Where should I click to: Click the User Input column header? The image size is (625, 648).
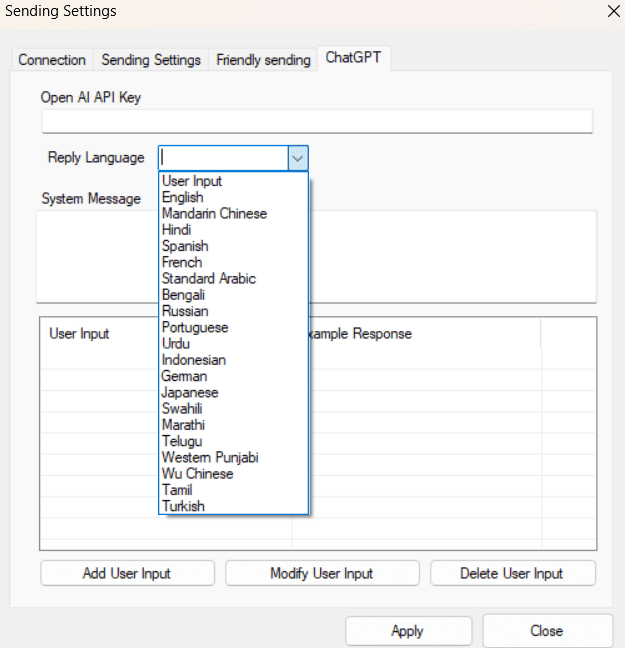80,334
